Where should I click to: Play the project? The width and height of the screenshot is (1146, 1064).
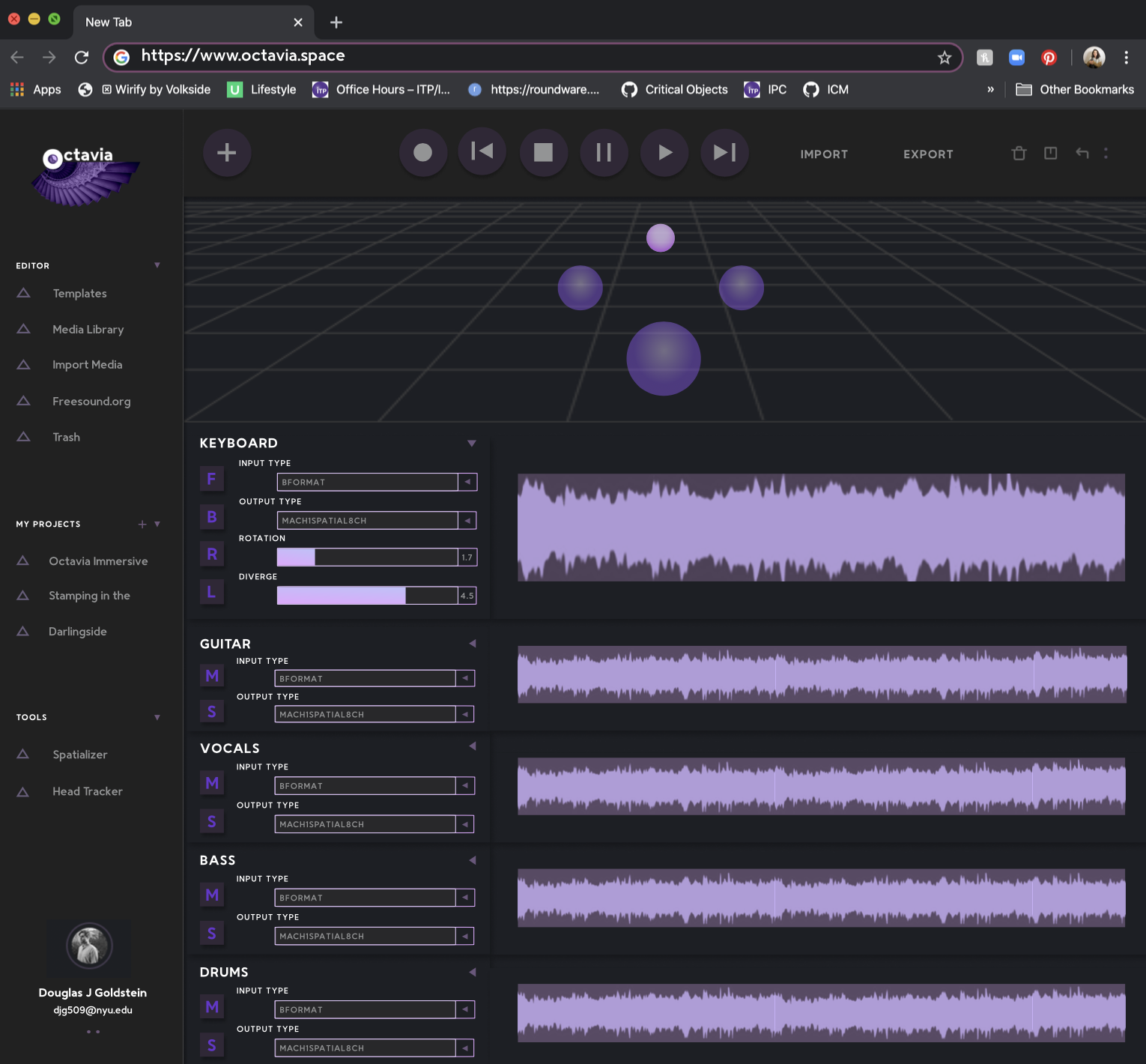pyautogui.click(x=664, y=153)
